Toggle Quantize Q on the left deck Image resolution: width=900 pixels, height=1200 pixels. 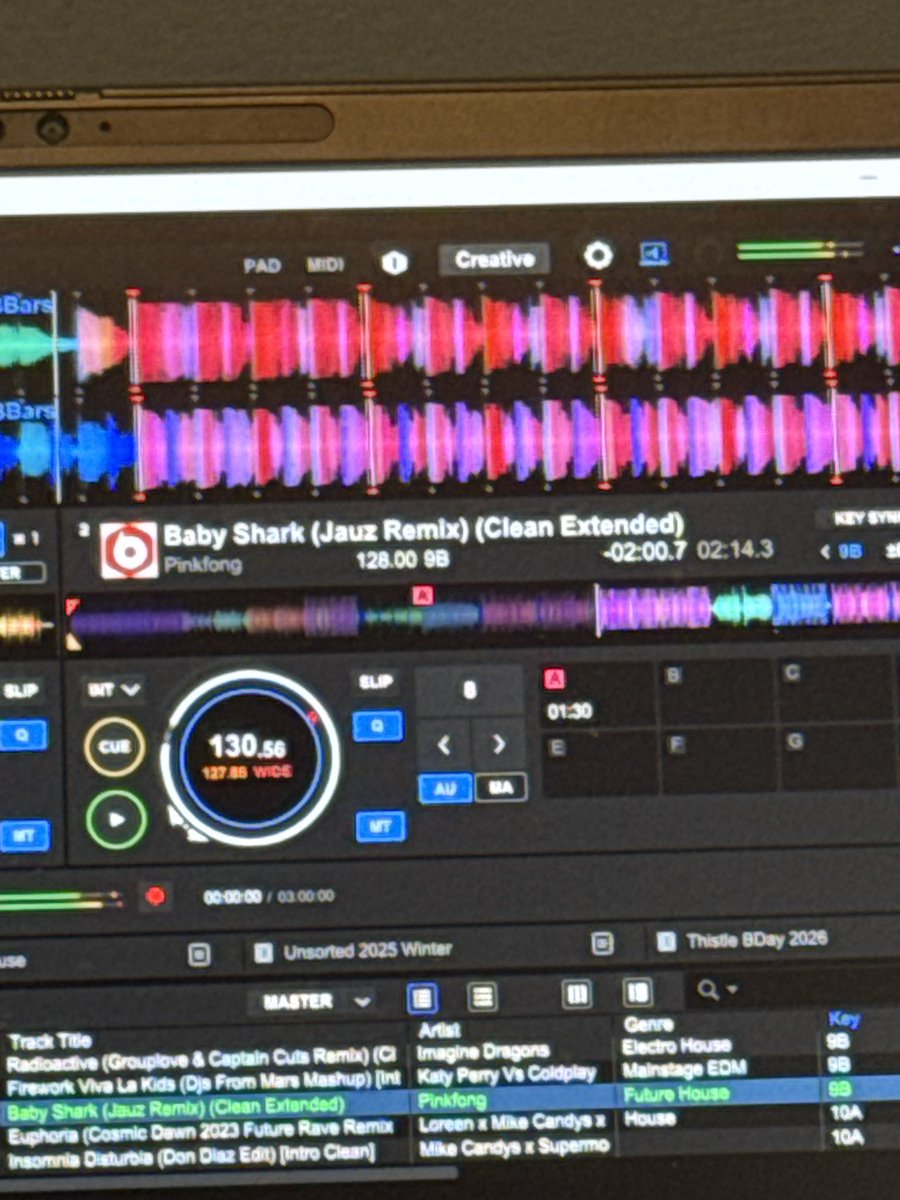tap(22, 736)
